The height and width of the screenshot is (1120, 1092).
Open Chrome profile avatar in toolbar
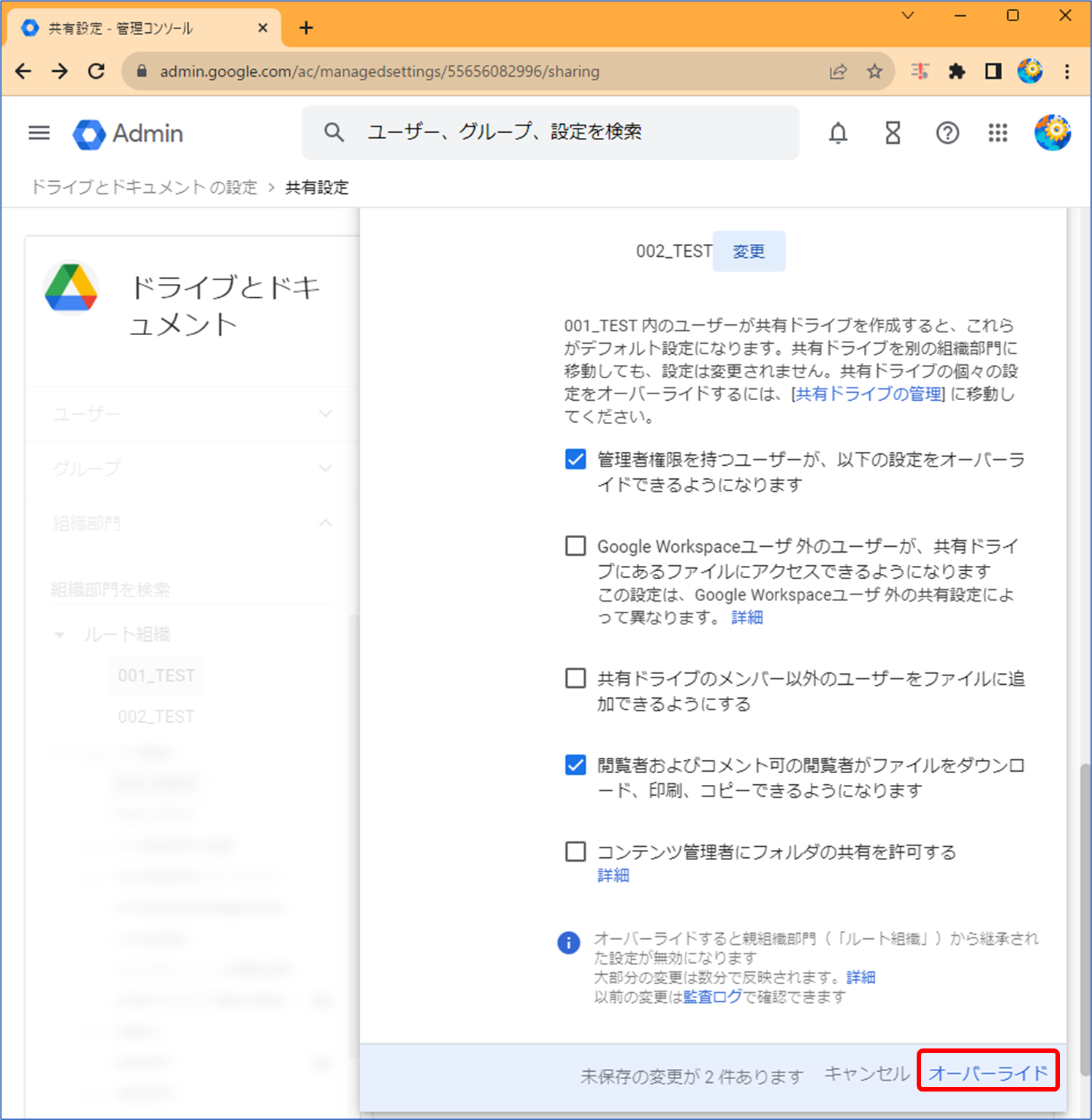point(1030,71)
